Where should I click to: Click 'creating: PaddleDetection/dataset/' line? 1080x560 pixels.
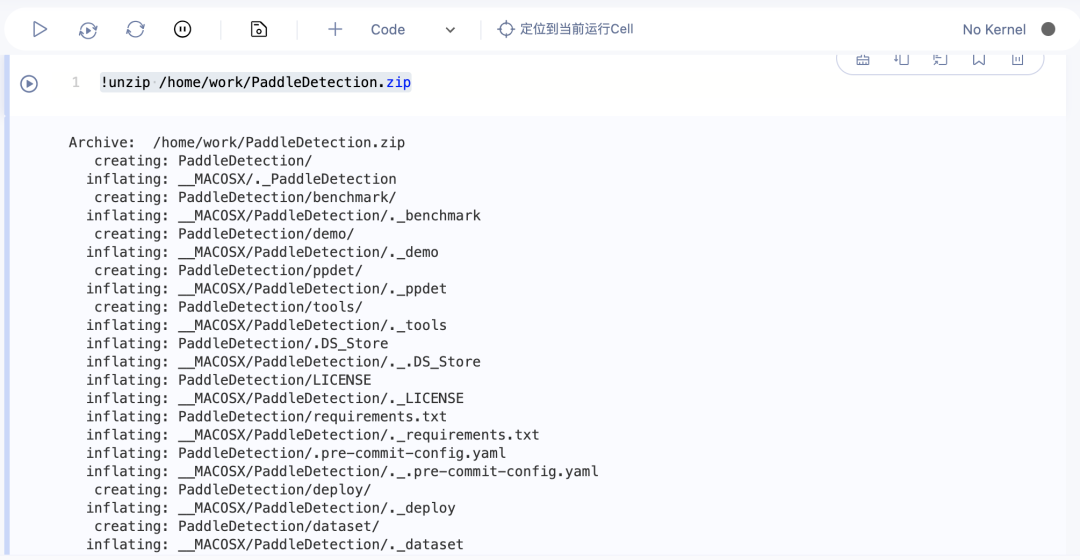236,526
